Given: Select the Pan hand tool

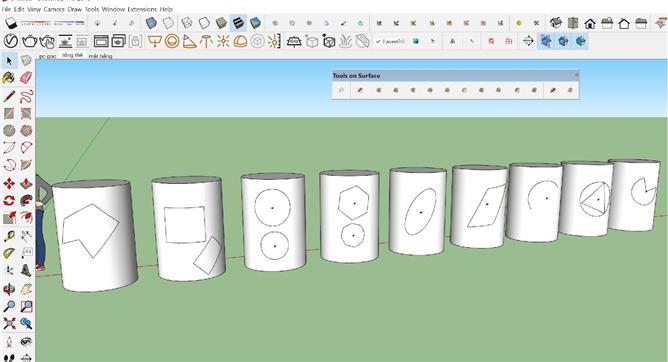Looking at the screenshot, I should (x=26, y=290).
